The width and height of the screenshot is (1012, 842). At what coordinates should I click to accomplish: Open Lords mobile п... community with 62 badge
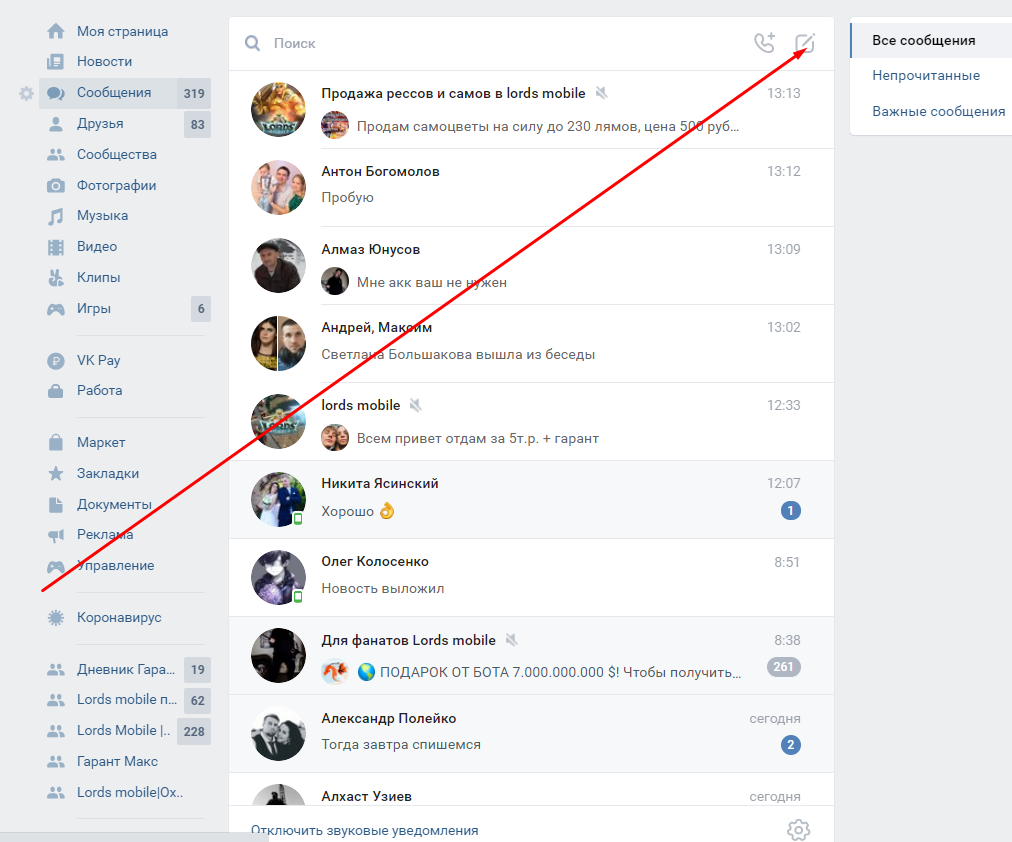point(126,700)
